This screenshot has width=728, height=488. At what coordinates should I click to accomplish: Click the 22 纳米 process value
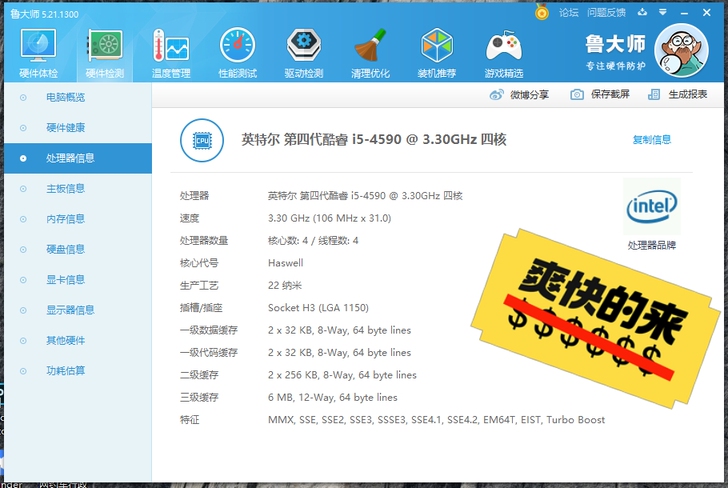pos(285,286)
